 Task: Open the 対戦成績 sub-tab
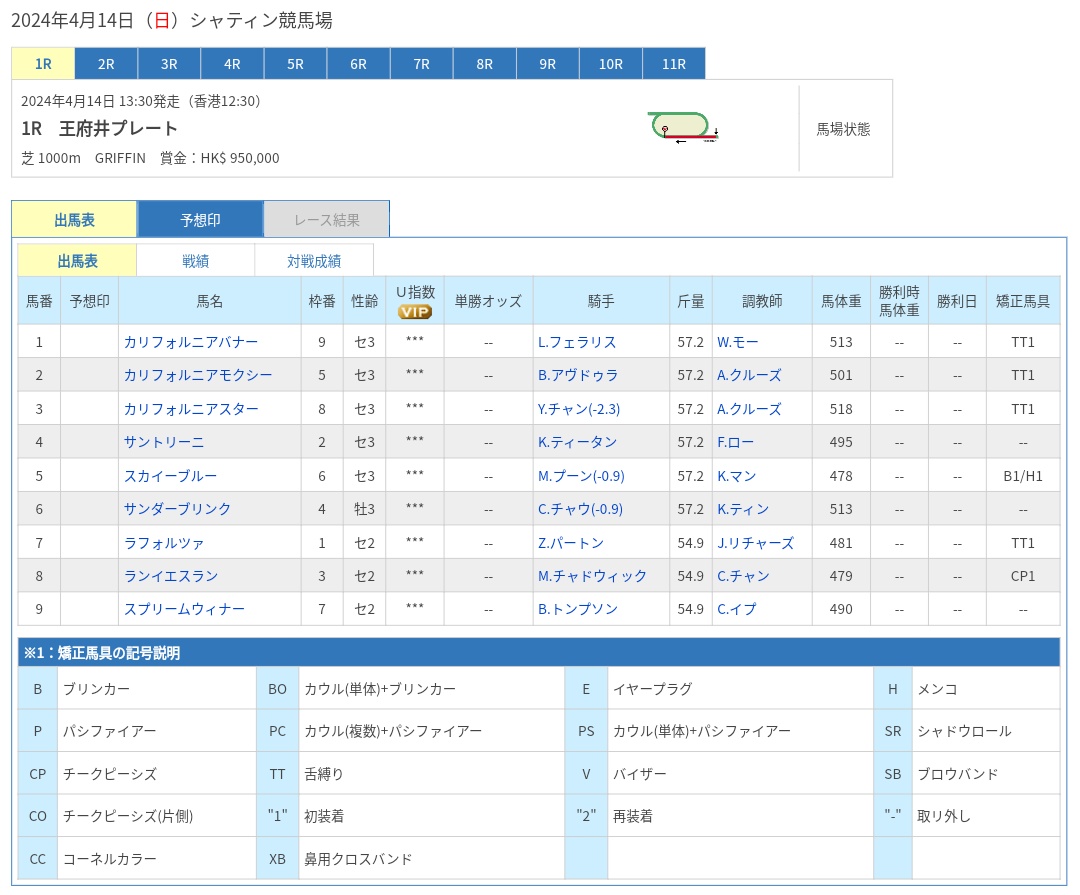point(314,259)
